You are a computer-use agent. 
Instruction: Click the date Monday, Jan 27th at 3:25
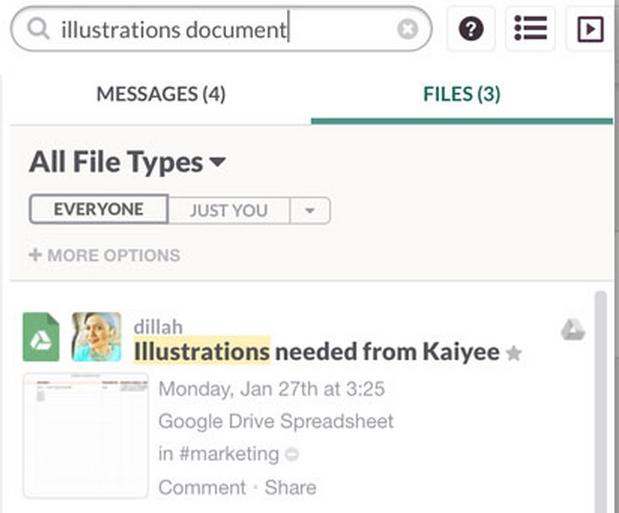point(272,389)
